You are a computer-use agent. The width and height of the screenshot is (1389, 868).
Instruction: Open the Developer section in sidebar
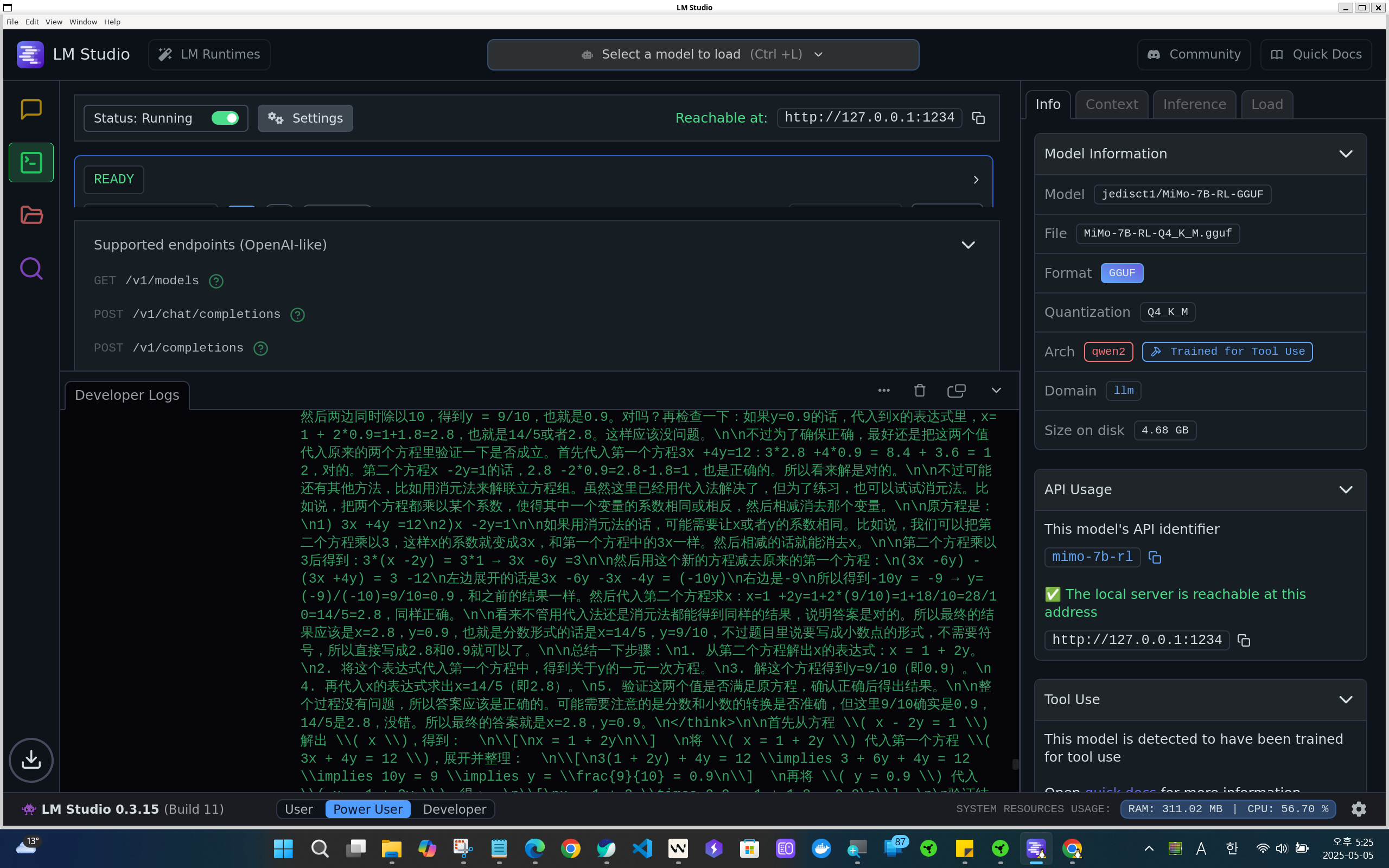(31, 162)
